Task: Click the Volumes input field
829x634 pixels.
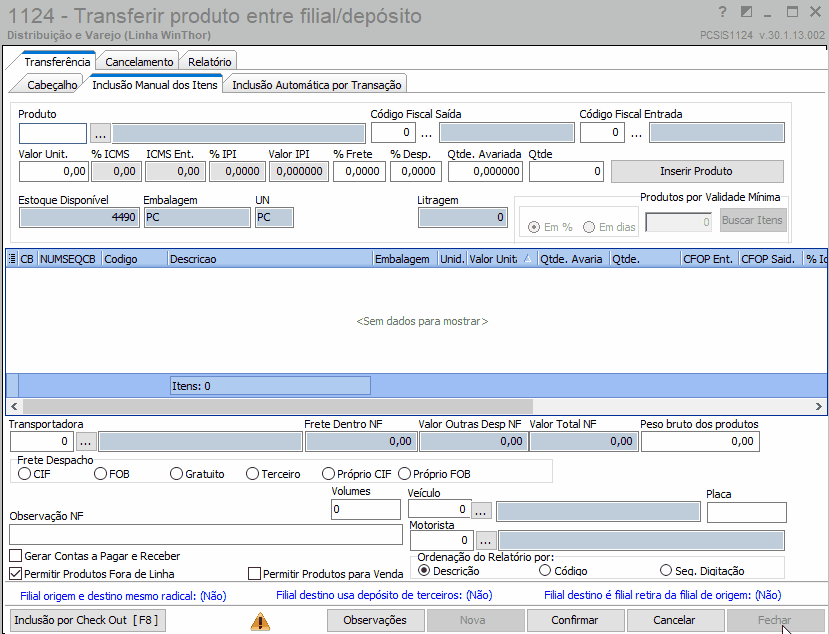Action: pyautogui.click(x=366, y=510)
